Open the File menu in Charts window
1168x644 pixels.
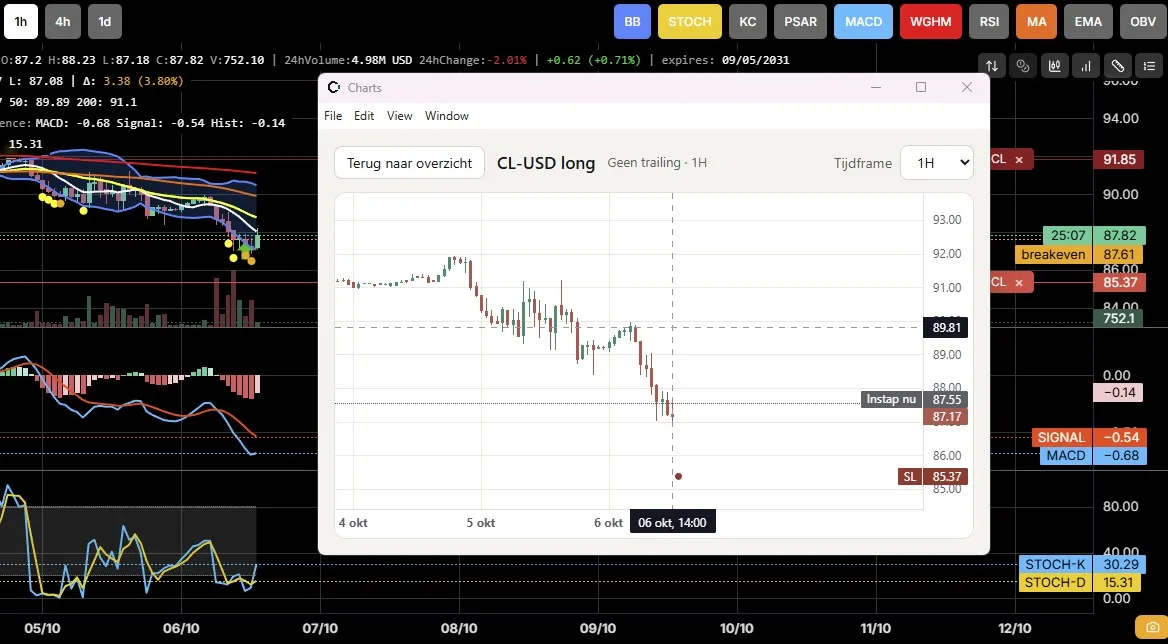pyautogui.click(x=333, y=115)
